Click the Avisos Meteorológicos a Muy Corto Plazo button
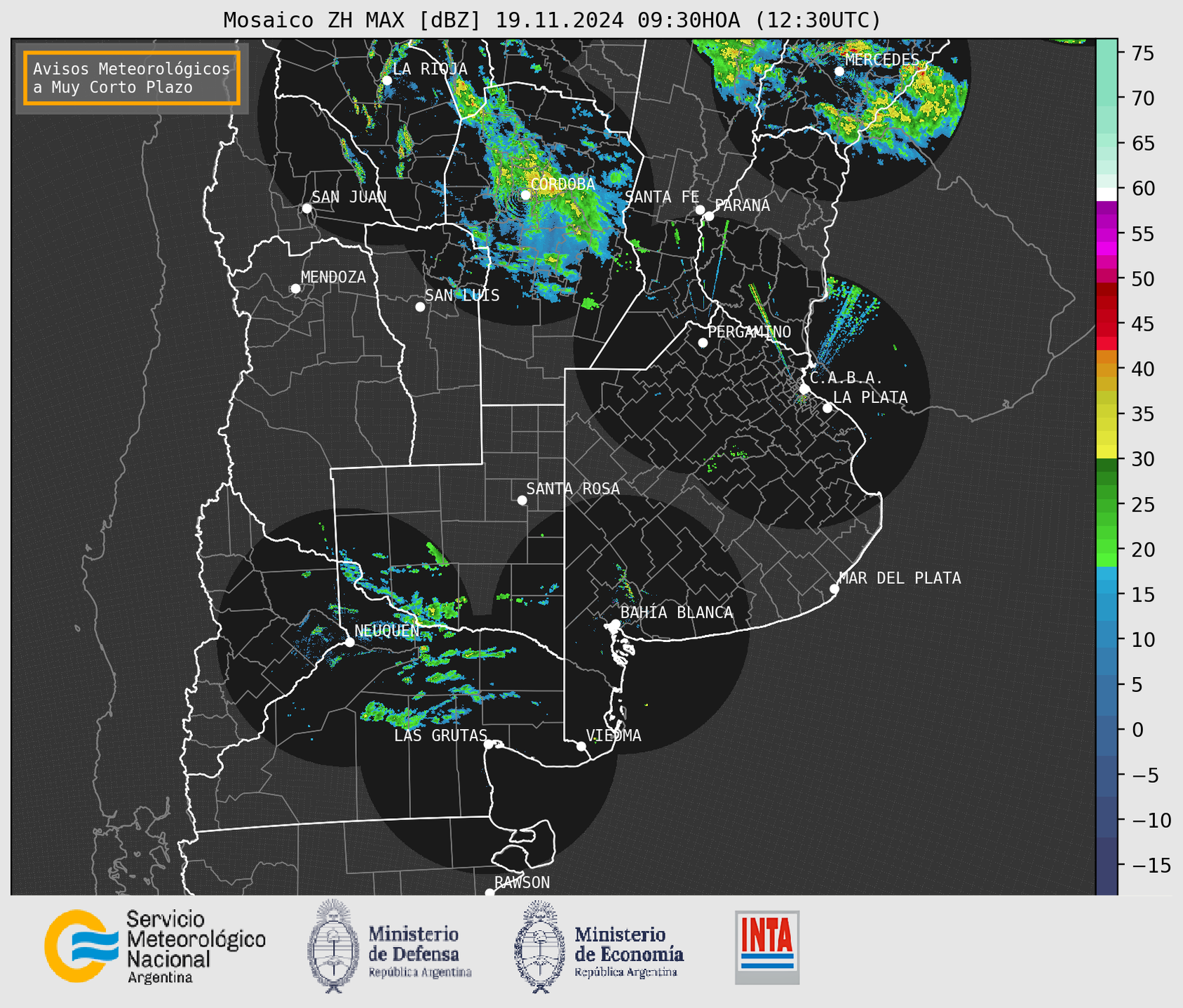1183x1008 pixels. point(132,78)
